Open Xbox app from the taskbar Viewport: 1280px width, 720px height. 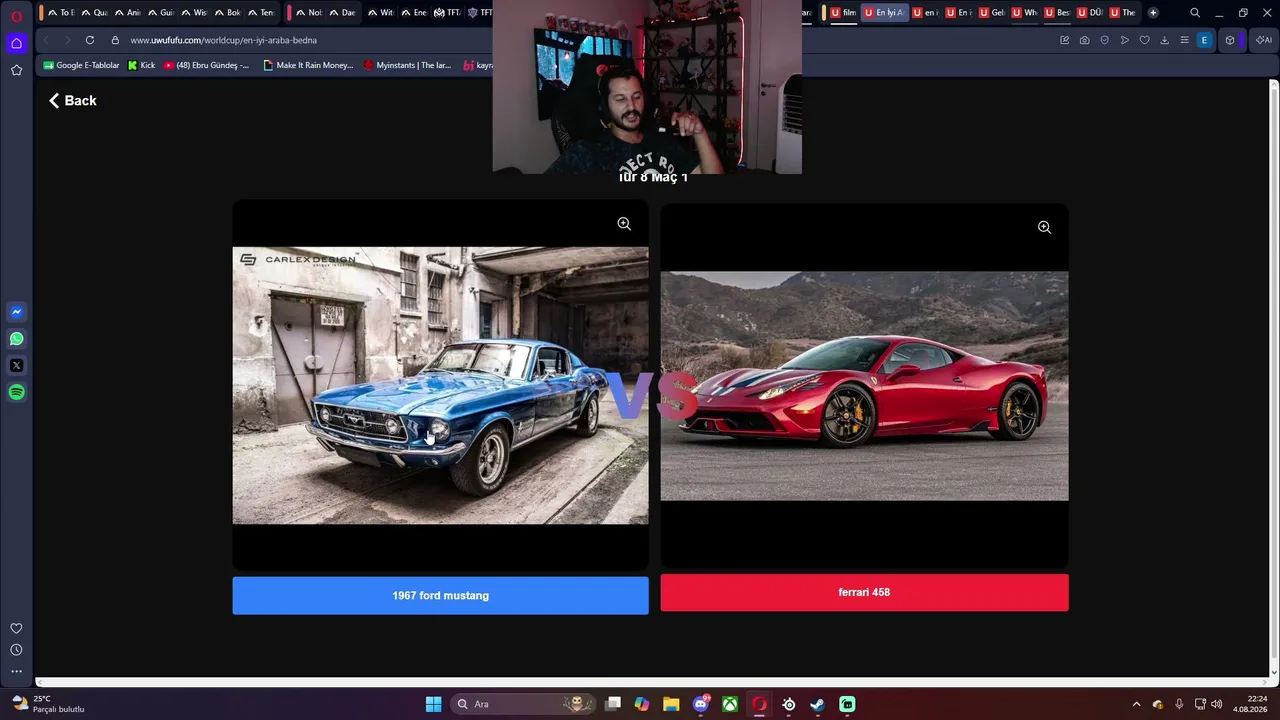(731, 704)
